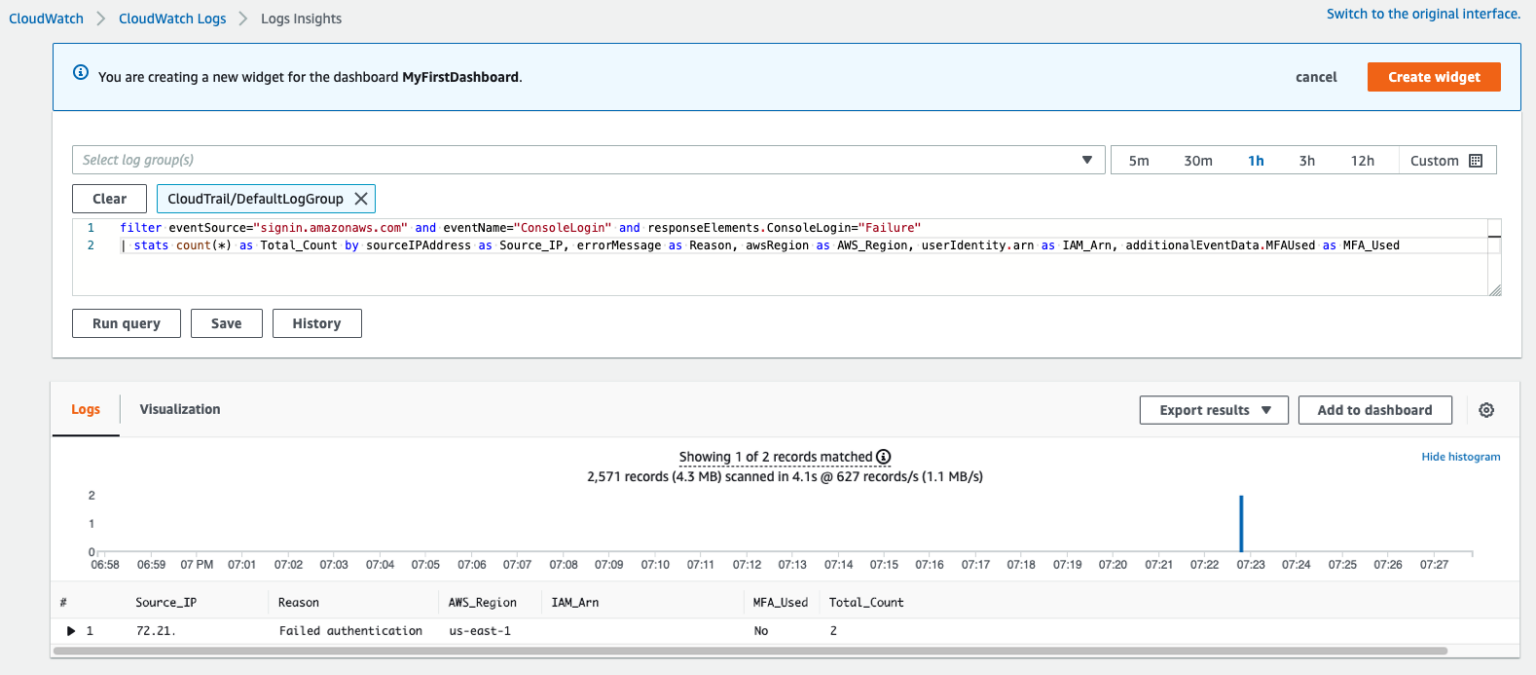This screenshot has width=1536, height=675.
Task: Select the 5m time range
Action: tap(1139, 161)
